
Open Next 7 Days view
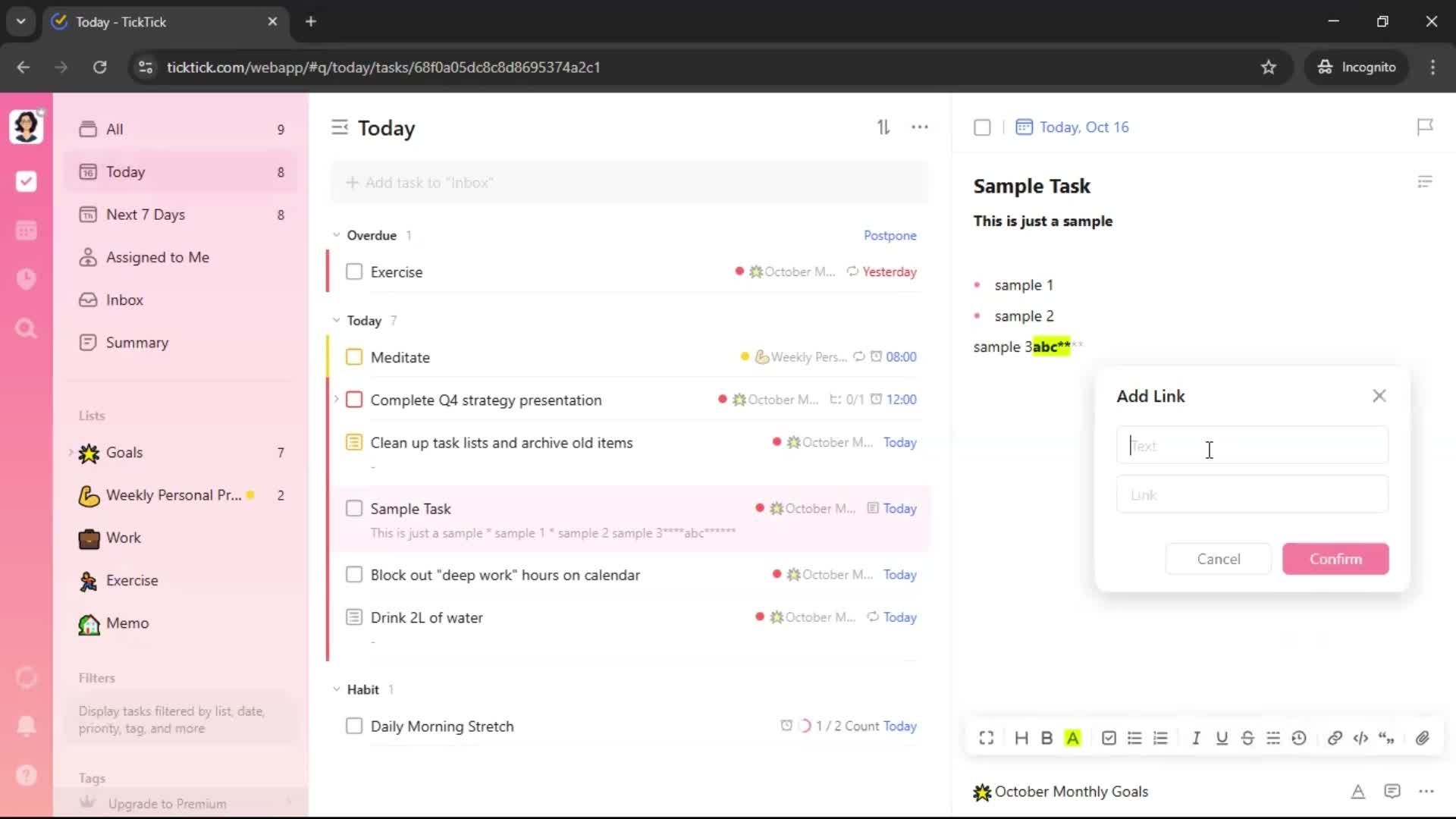pos(146,215)
